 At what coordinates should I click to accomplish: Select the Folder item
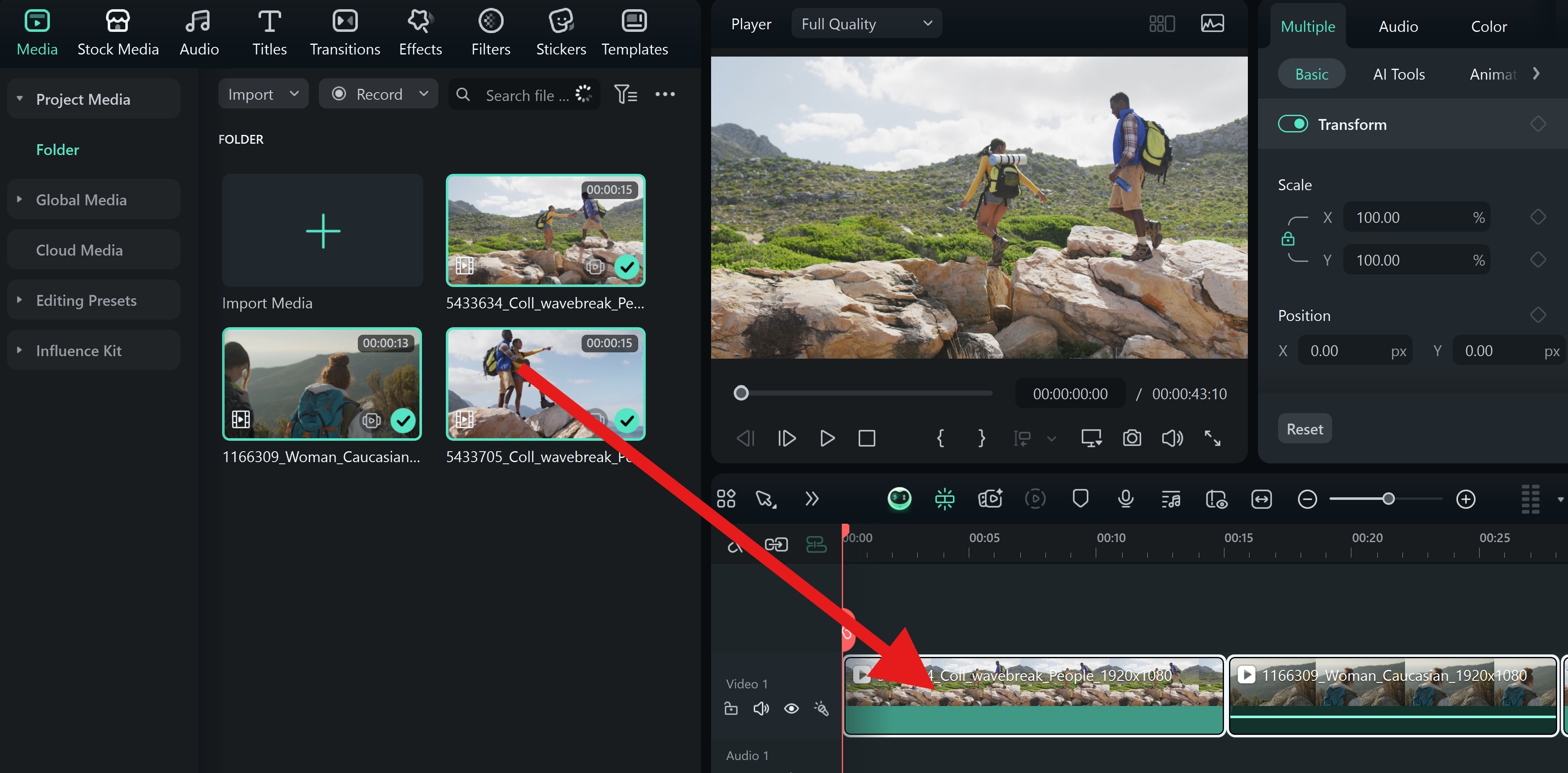pyautogui.click(x=57, y=149)
